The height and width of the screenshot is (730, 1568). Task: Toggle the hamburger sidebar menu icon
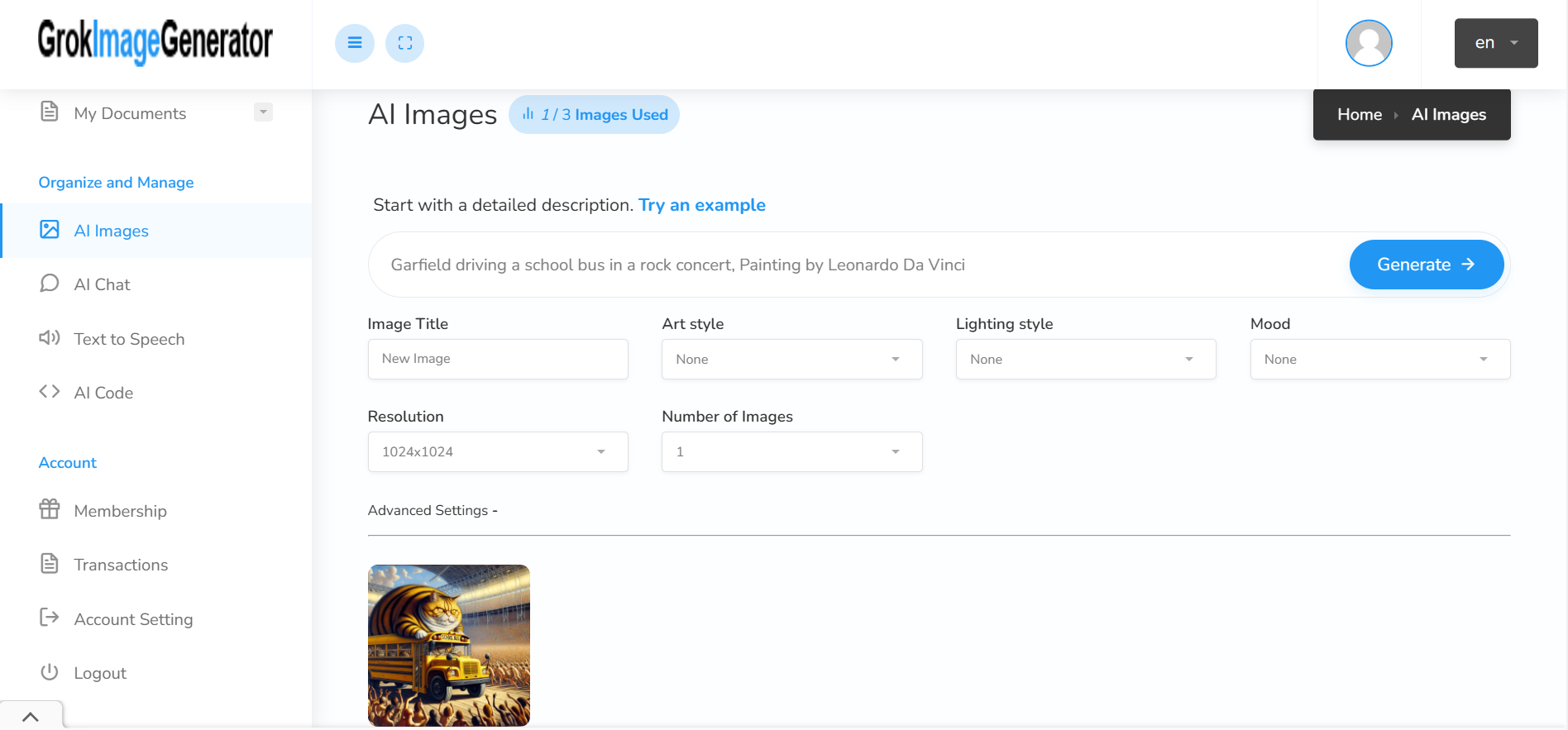pyautogui.click(x=355, y=43)
